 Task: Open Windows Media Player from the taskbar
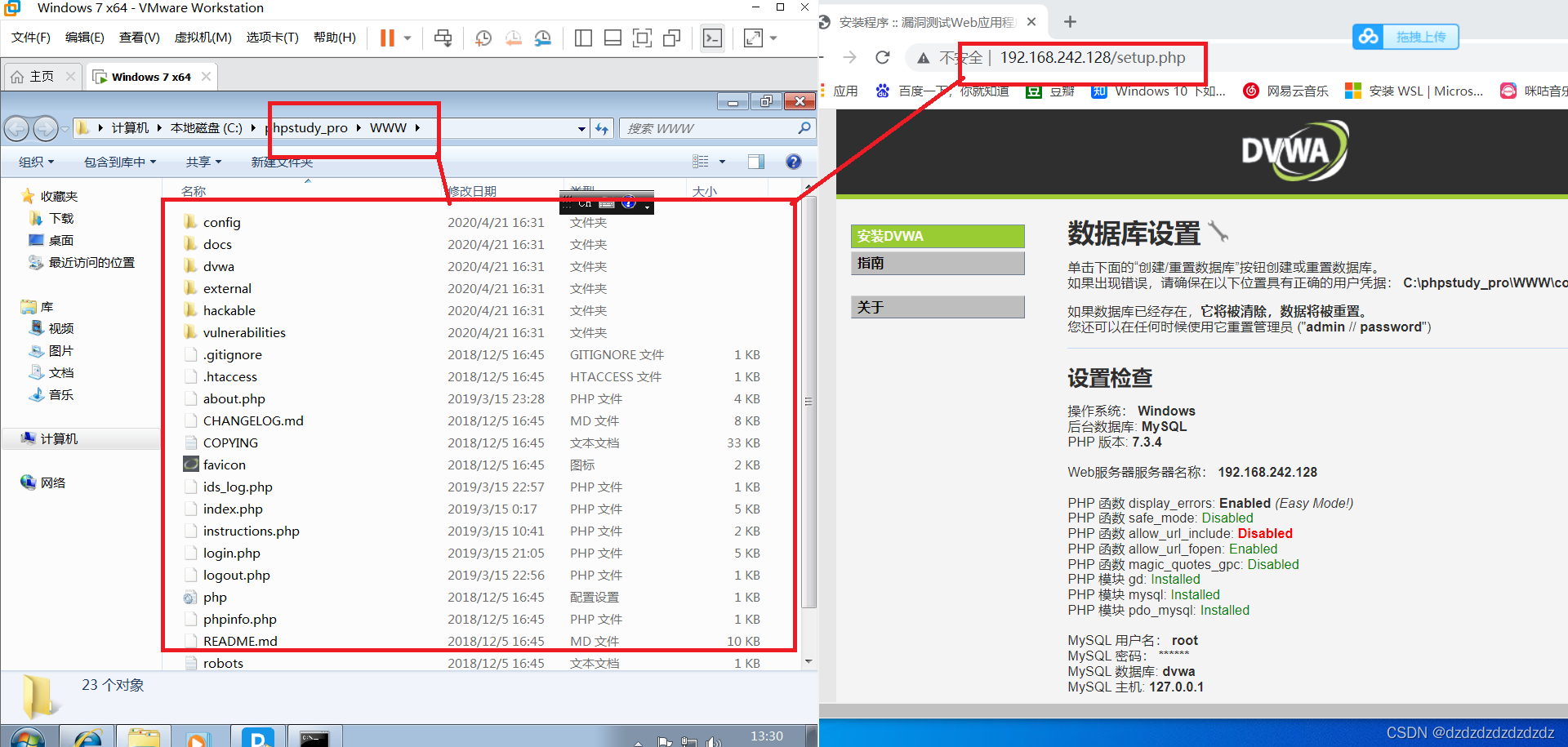pos(198,737)
